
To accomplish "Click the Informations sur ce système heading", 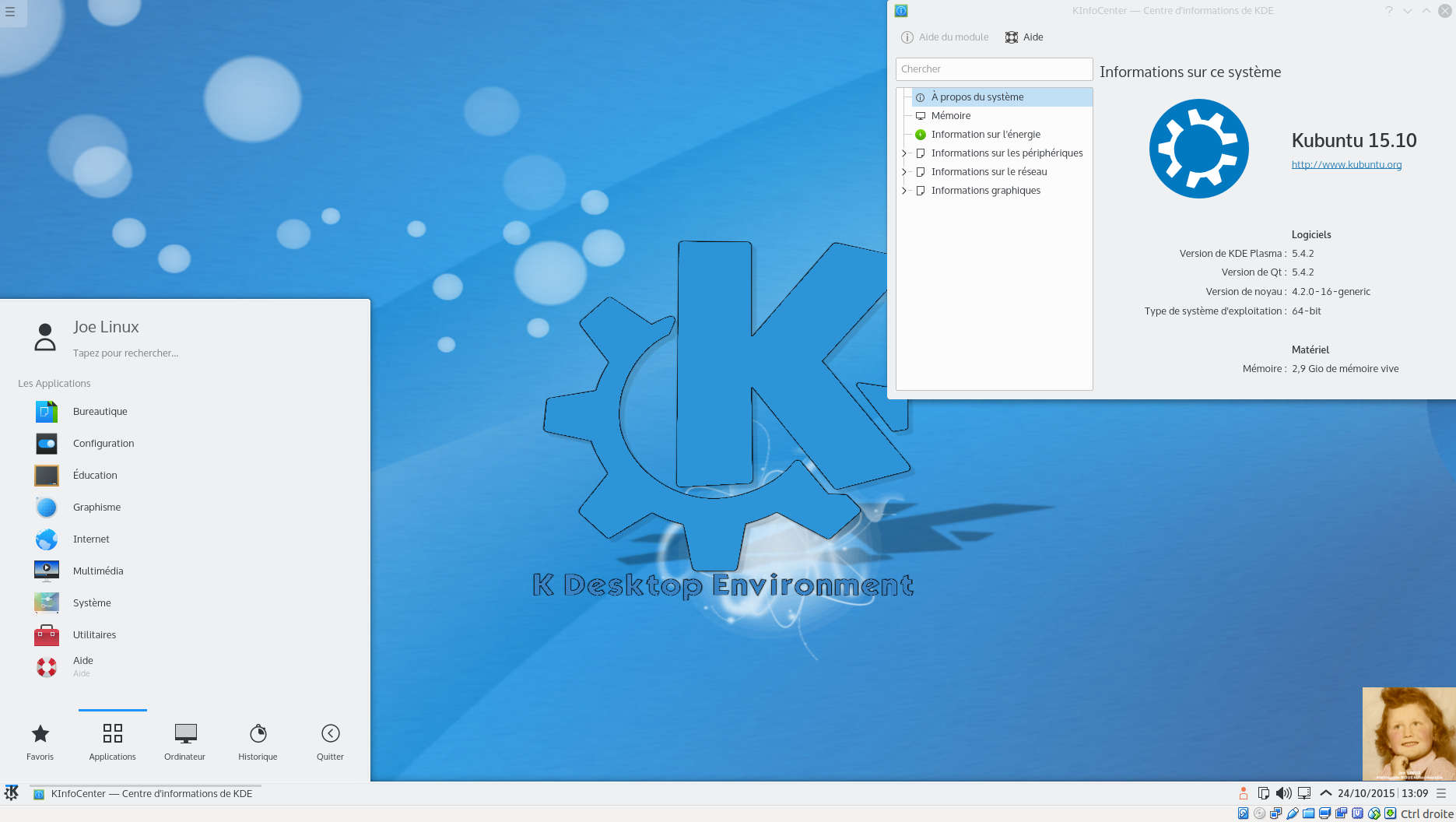I will 1190,72.
